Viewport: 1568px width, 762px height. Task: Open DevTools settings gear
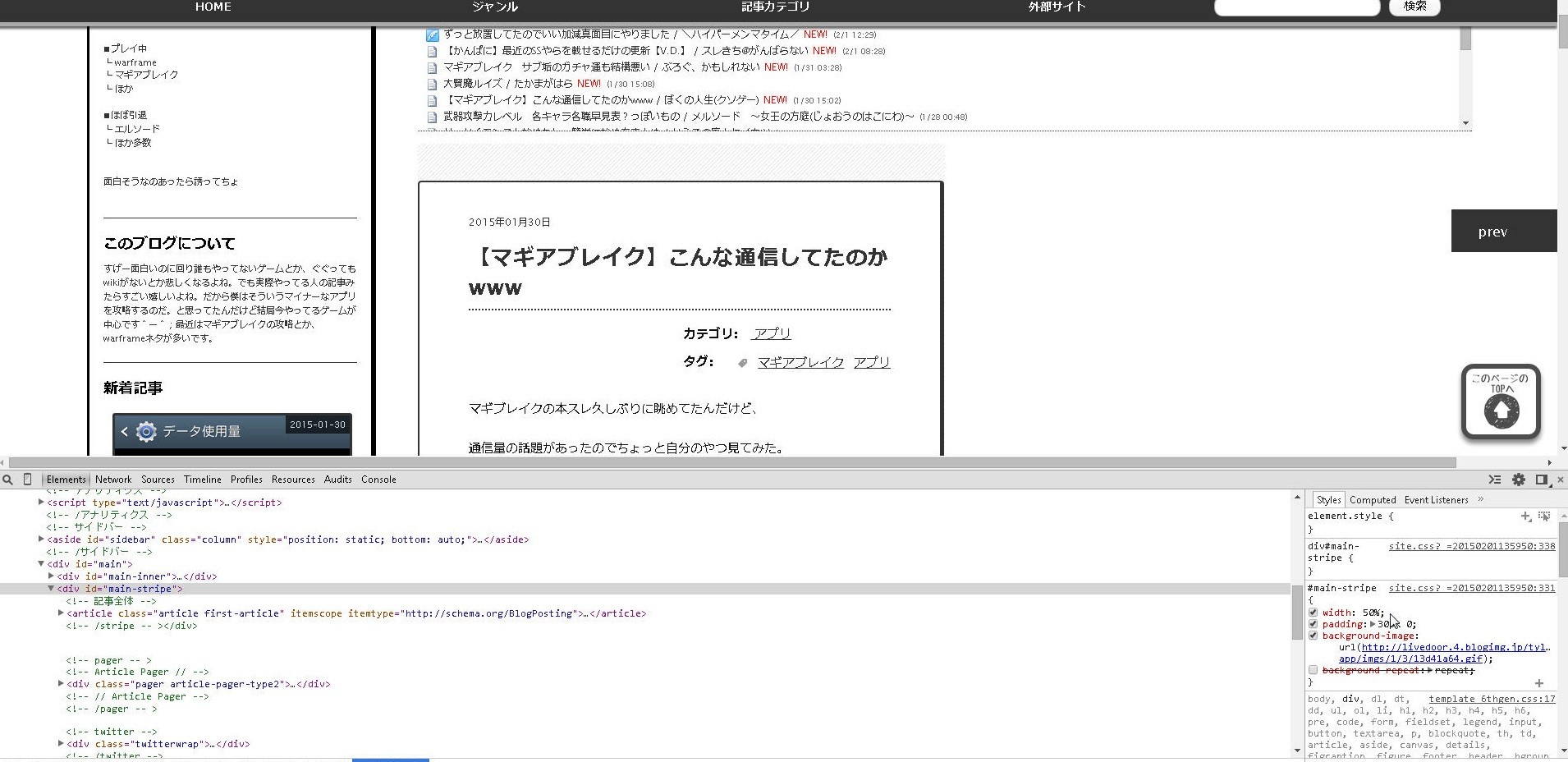[1519, 480]
